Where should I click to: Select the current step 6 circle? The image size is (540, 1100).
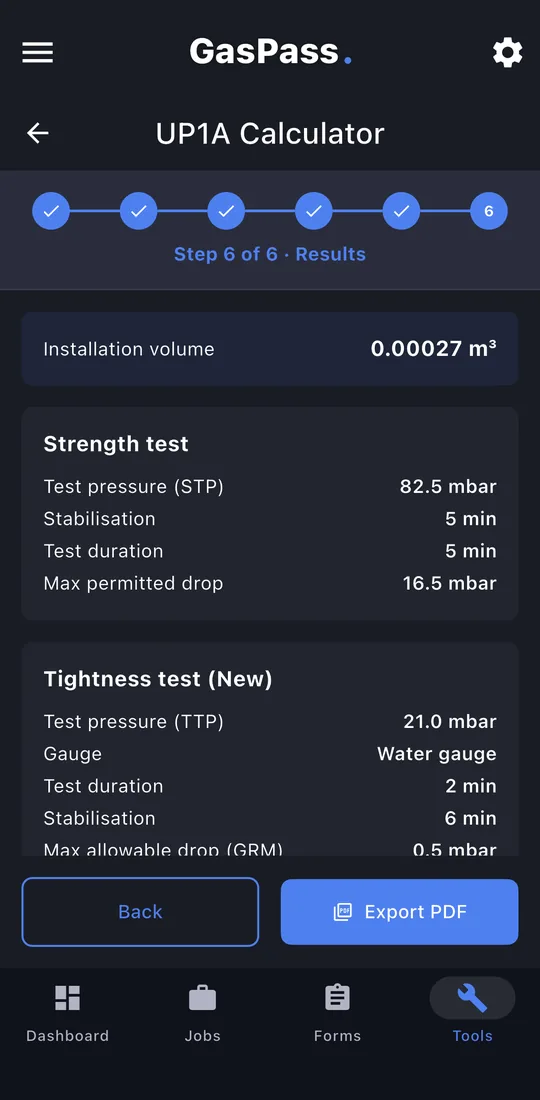click(x=489, y=211)
